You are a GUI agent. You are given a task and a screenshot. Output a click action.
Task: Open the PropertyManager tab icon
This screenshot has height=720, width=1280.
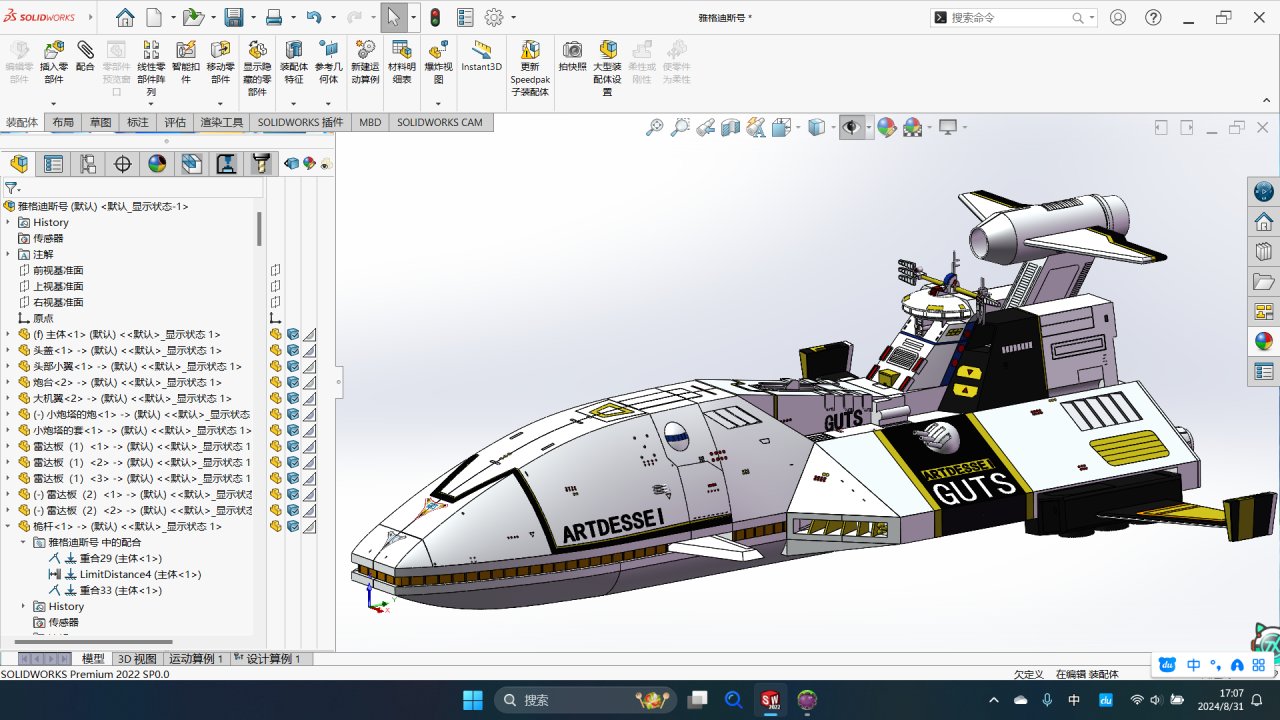(x=53, y=165)
